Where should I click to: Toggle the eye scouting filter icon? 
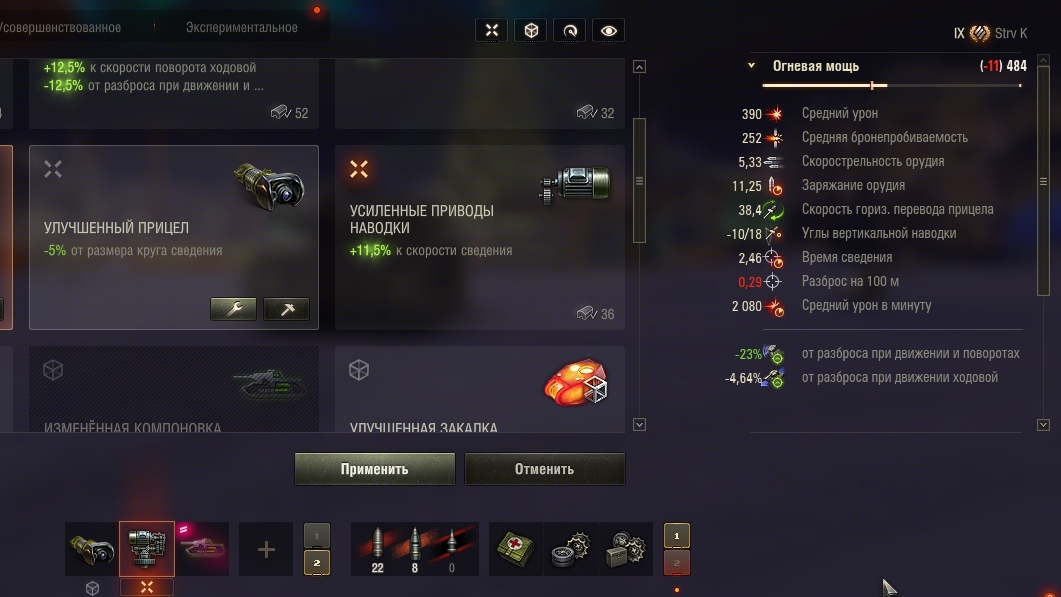(608, 30)
